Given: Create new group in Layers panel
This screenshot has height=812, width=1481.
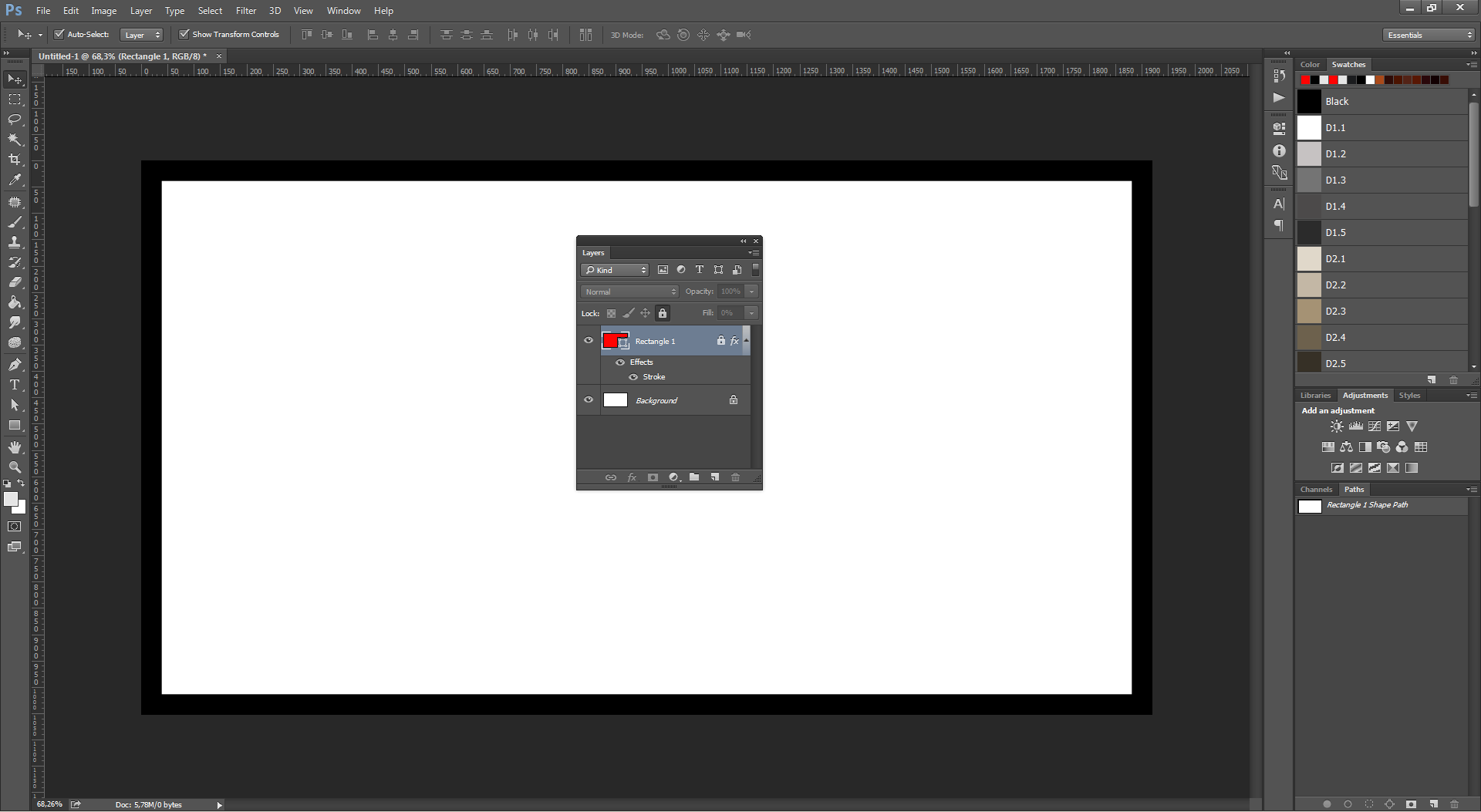Looking at the screenshot, I should tap(694, 477).
